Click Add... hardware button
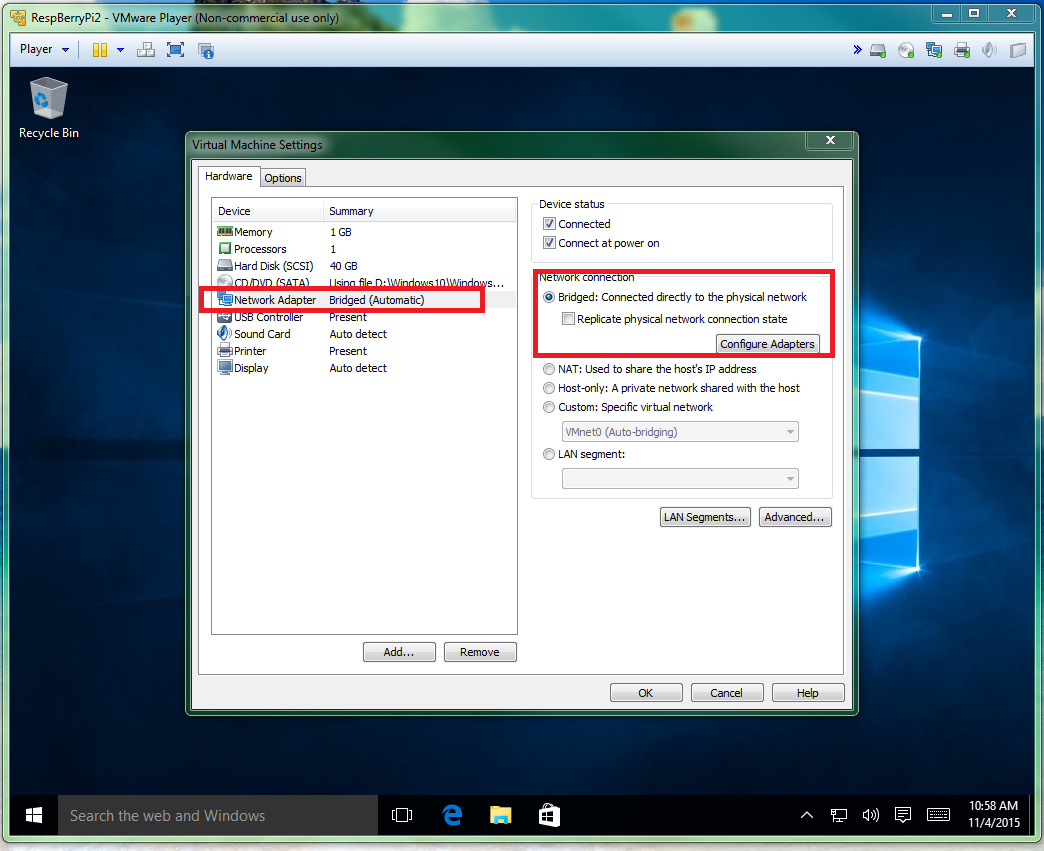This screenshot has height=851, width=1044. click(x=399, y=652)
